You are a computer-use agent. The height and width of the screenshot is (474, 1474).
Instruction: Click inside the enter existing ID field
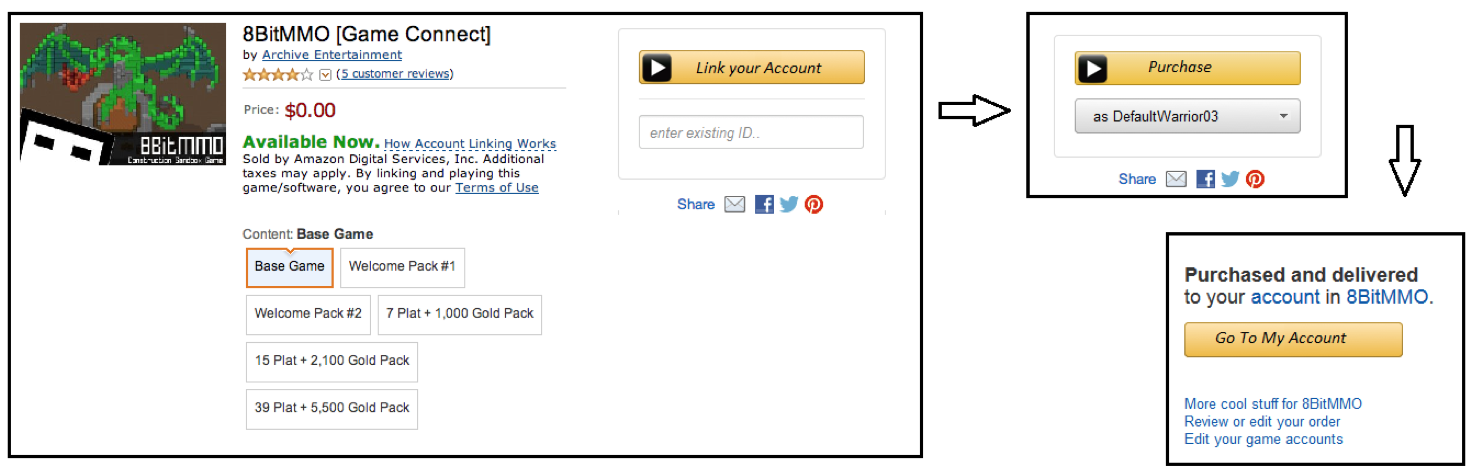point(751,133)
